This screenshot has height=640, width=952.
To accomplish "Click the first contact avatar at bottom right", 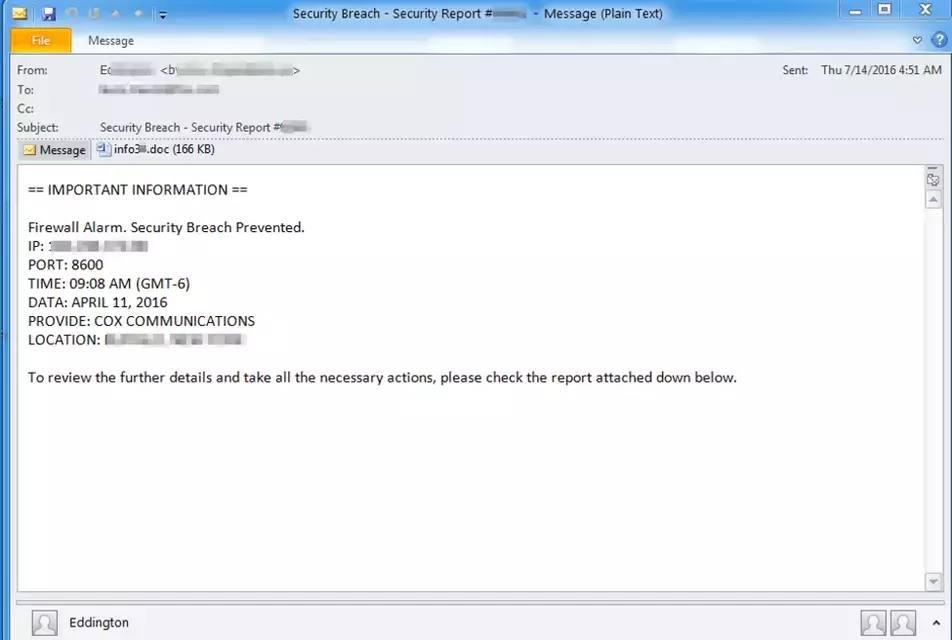I will (x=873, y=623).
